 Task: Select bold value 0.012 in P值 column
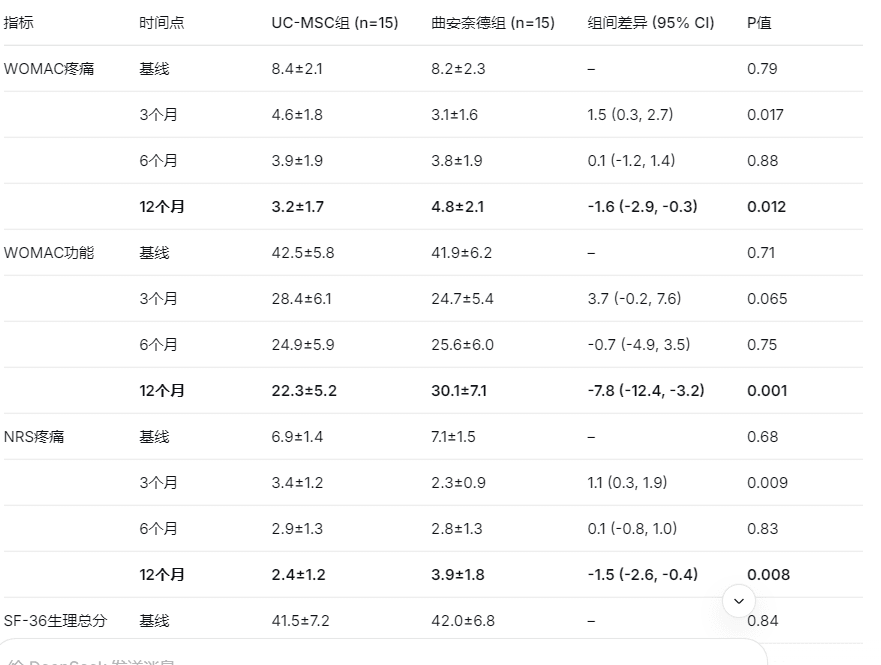click(766, 207)
